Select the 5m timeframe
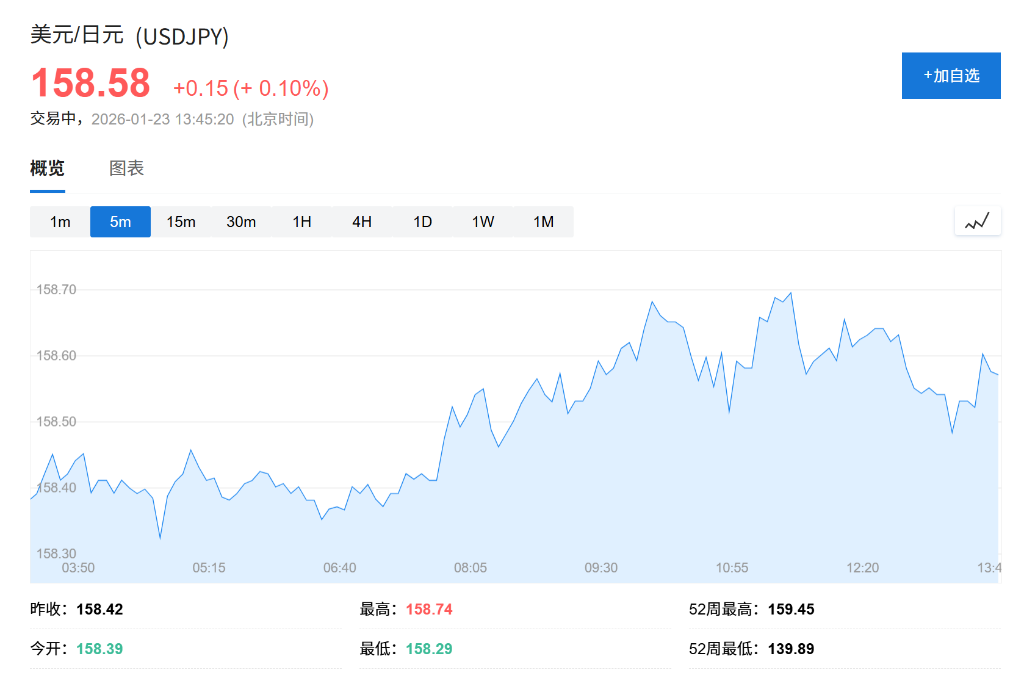The height and width of the screenshot is (697, 1024). 120,221
